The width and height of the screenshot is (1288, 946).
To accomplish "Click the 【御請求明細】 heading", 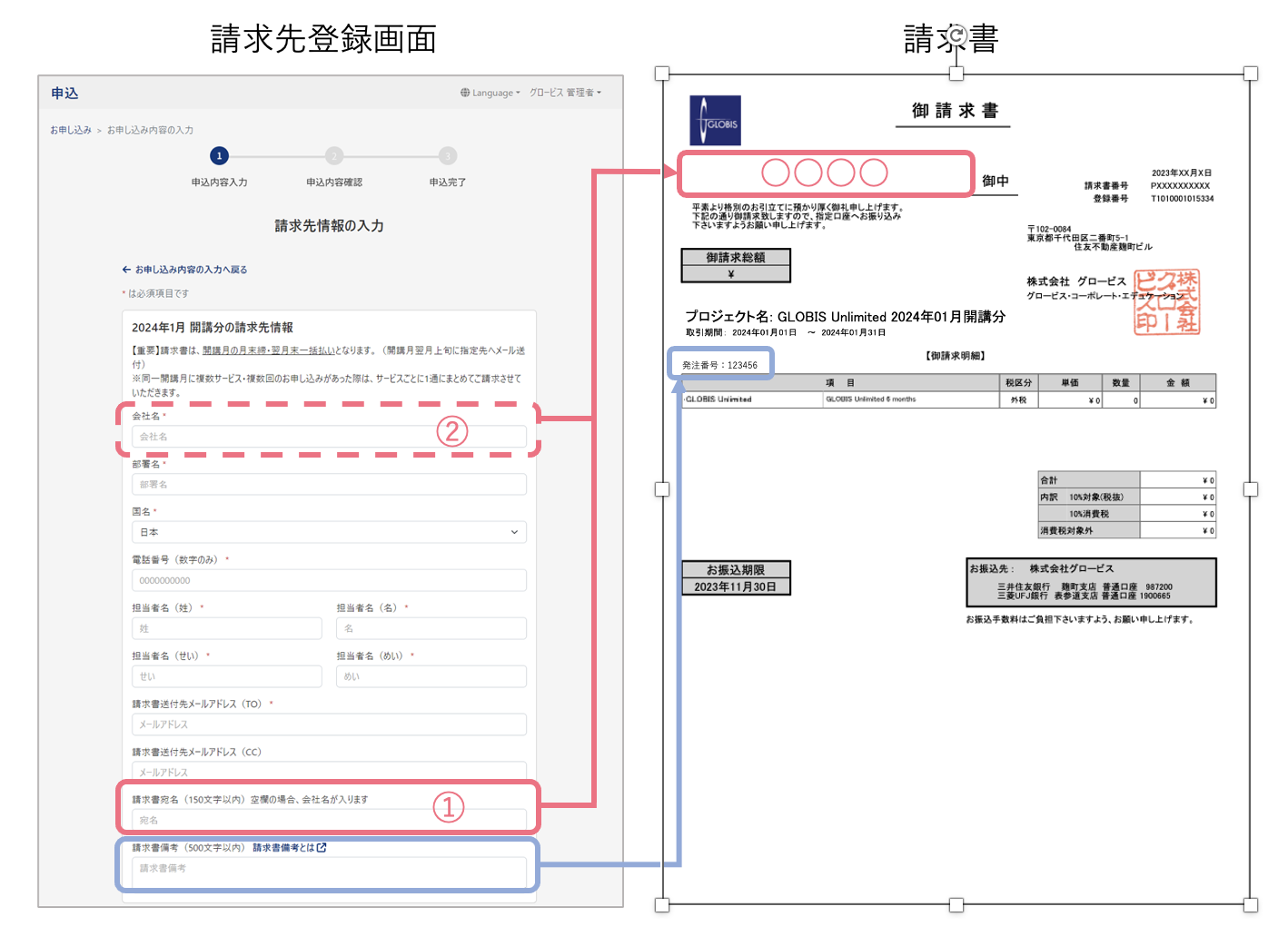I will (x=956, y=356).
